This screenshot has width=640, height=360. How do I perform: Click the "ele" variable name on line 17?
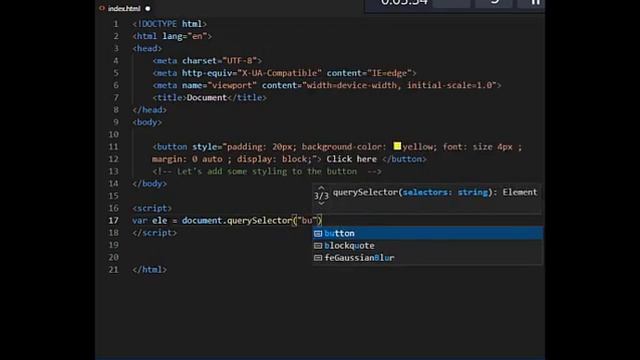tap(160, 220)
